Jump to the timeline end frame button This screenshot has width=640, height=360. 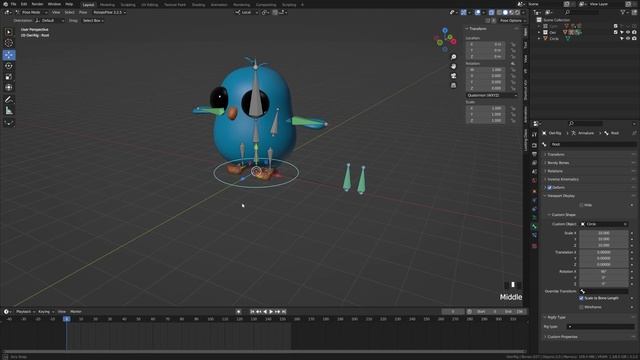[x=284, y=311]
